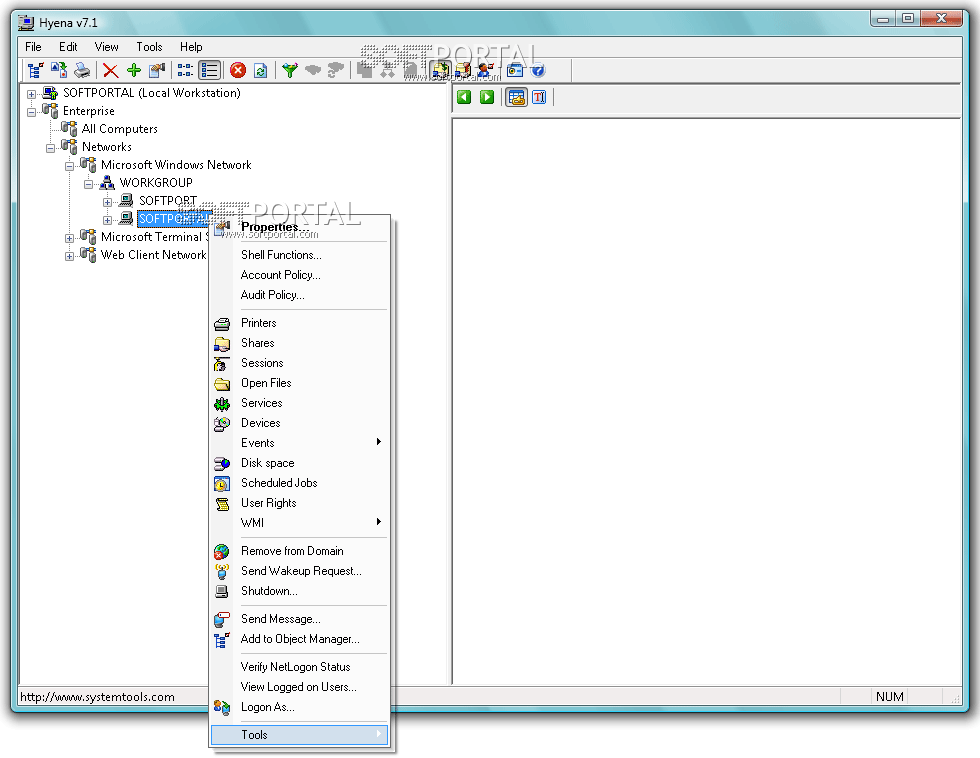Select Properties in the context menu

275,227
